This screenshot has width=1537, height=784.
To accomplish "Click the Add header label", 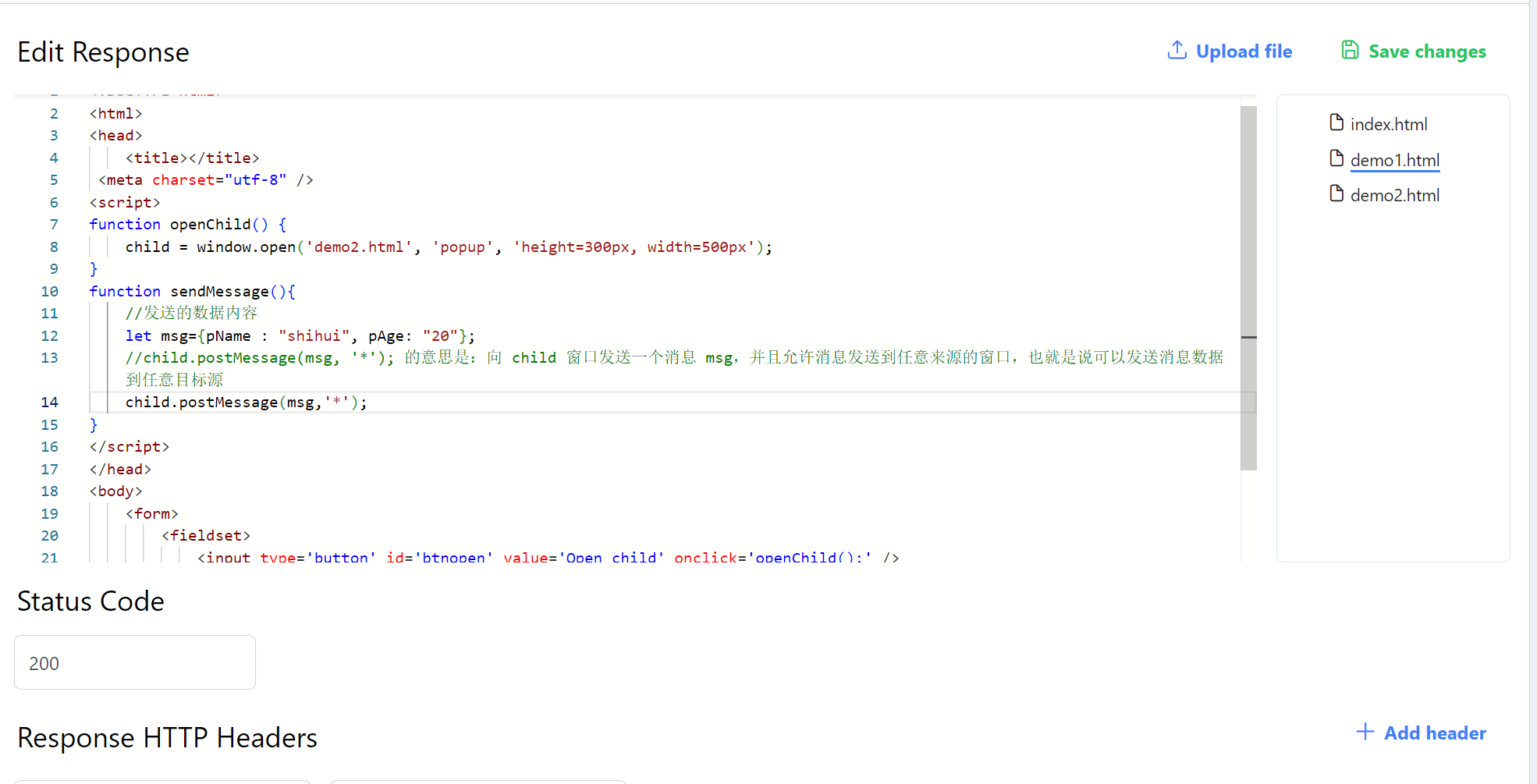I will (1435, 733).
